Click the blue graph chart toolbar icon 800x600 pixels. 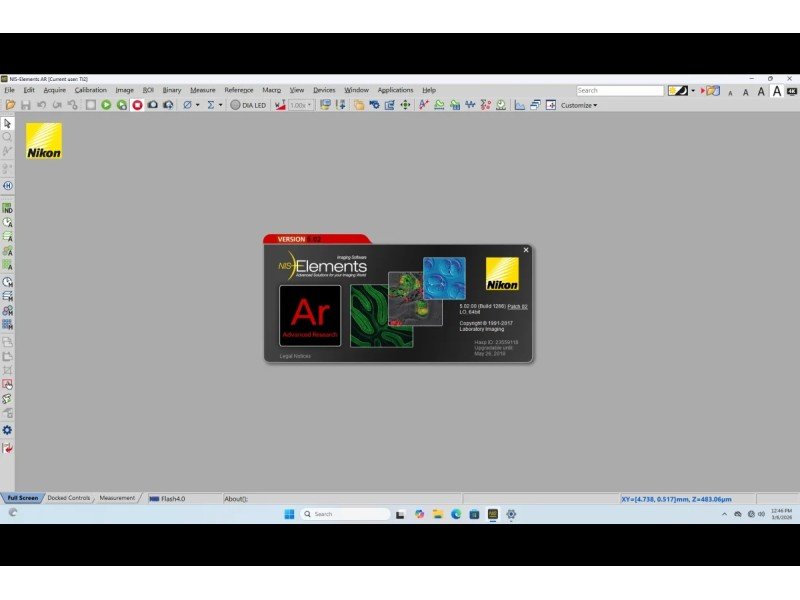pyautogui.click(x=519, y=105)
